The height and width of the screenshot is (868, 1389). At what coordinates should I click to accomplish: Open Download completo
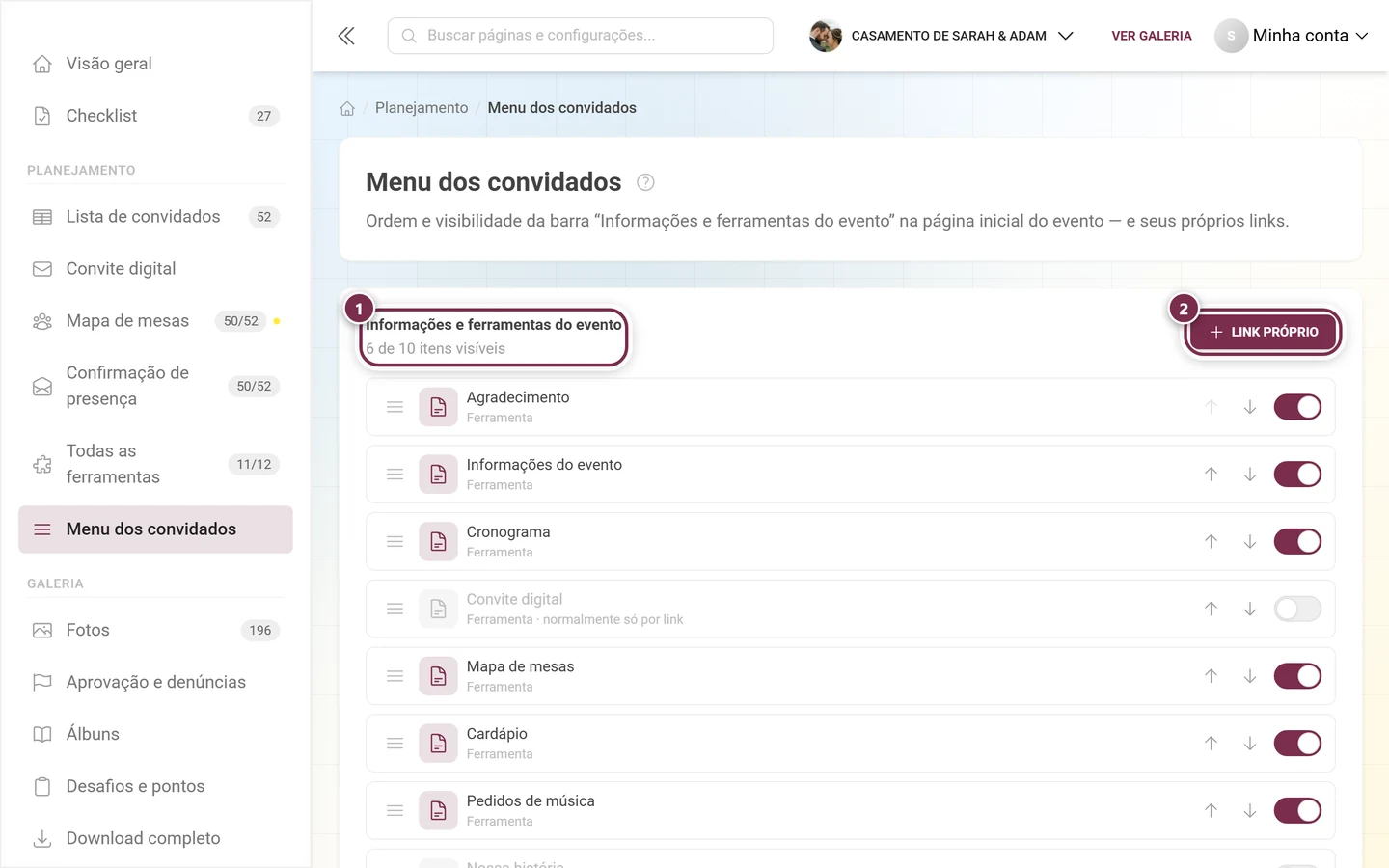[x=155, y=838]
